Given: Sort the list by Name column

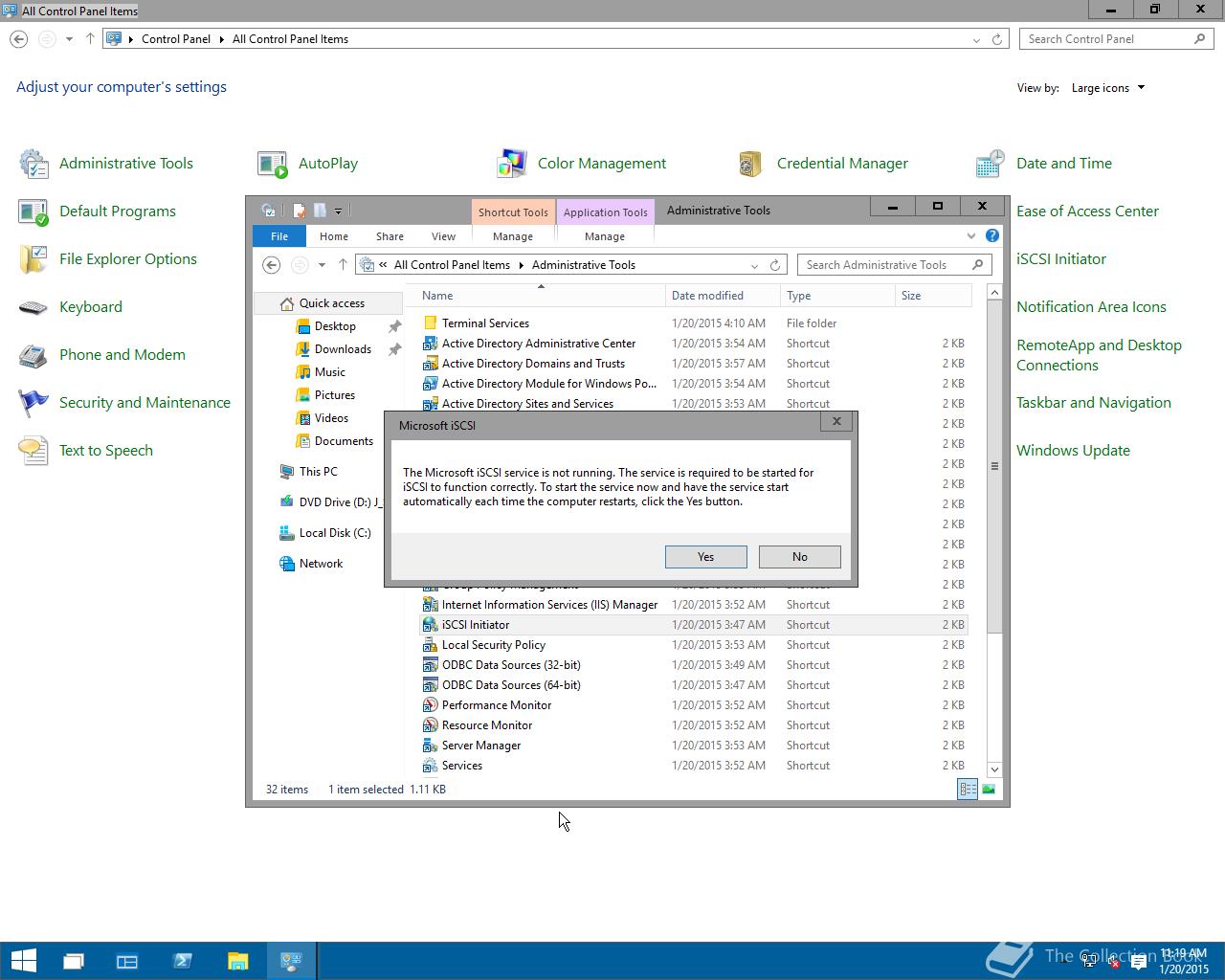Looking at the screenshot, I should pos(541,296).
